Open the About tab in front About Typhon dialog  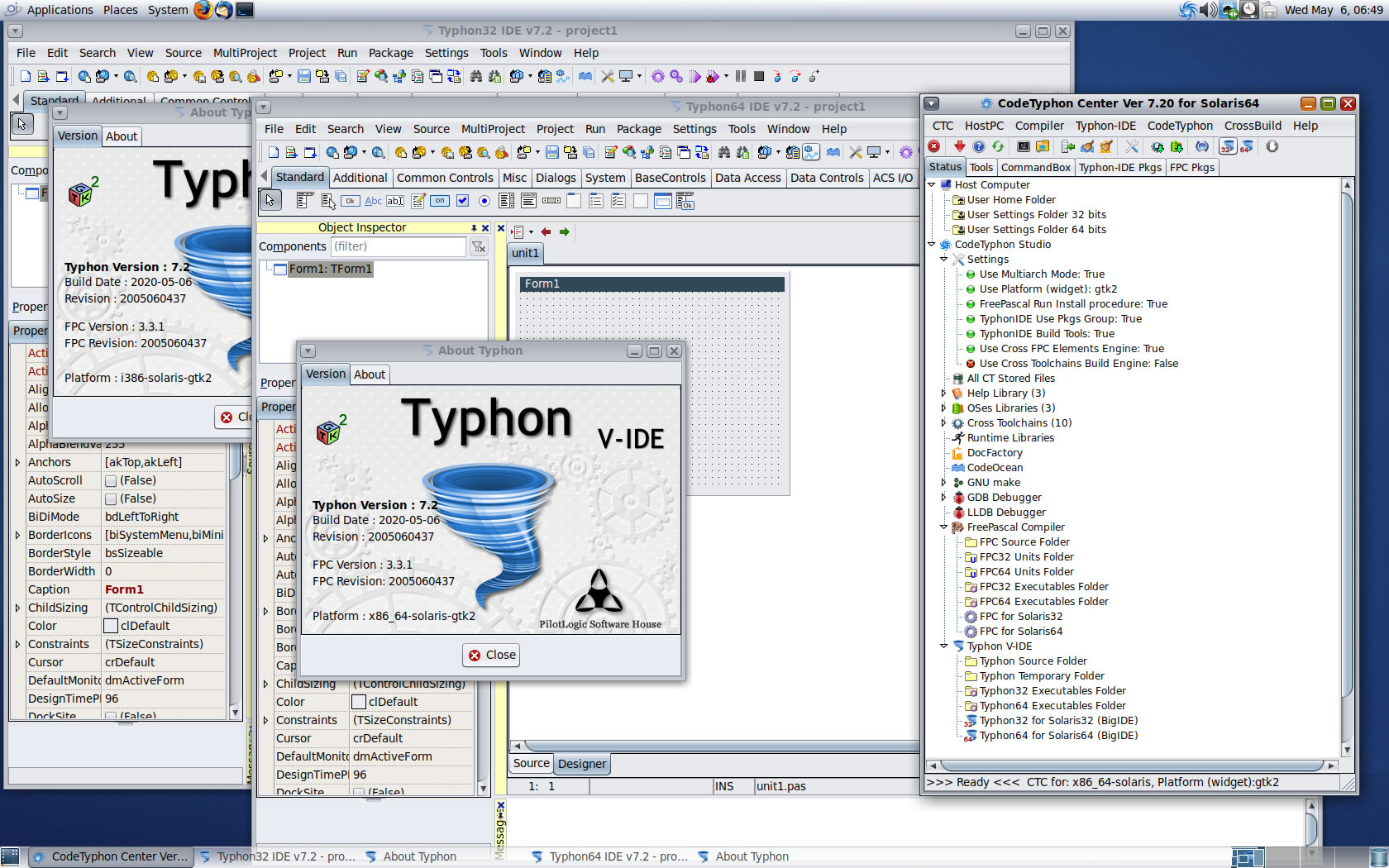click(370, 374)
